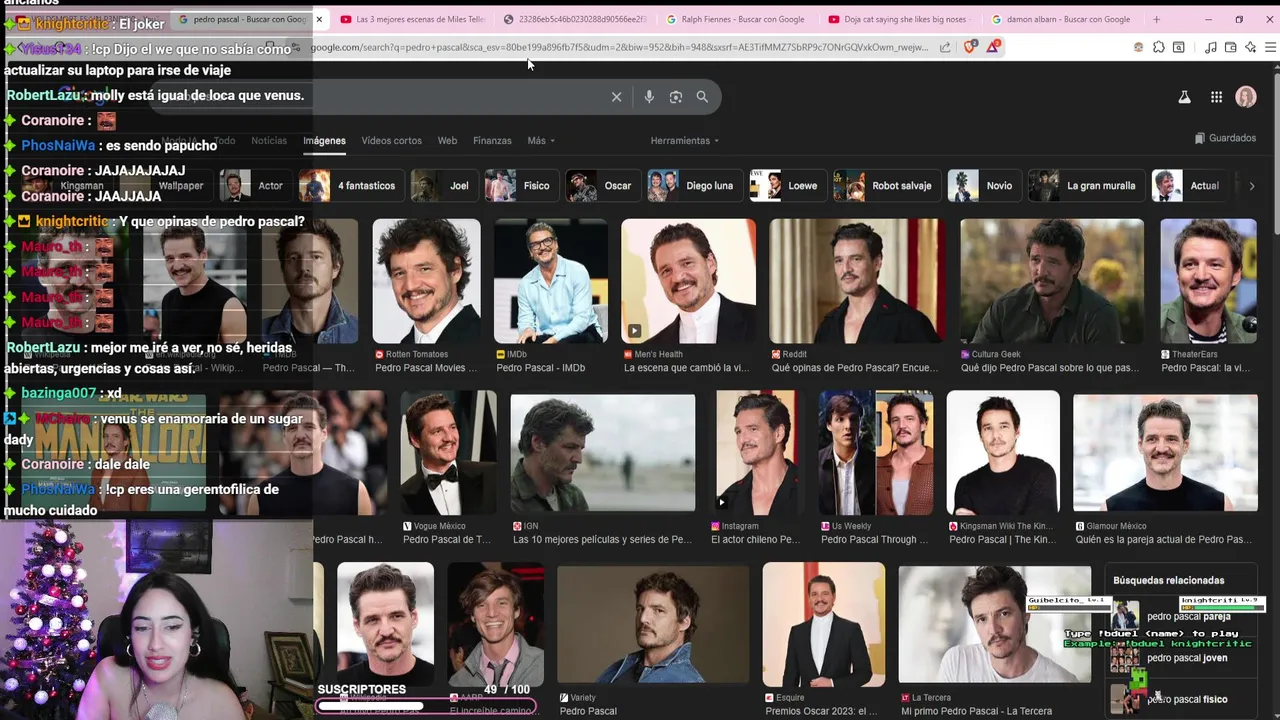The height and width of the screenshot is (720, 1280).
Task: Select the Finanzas search tab
Action: click(x=492, y=141)
